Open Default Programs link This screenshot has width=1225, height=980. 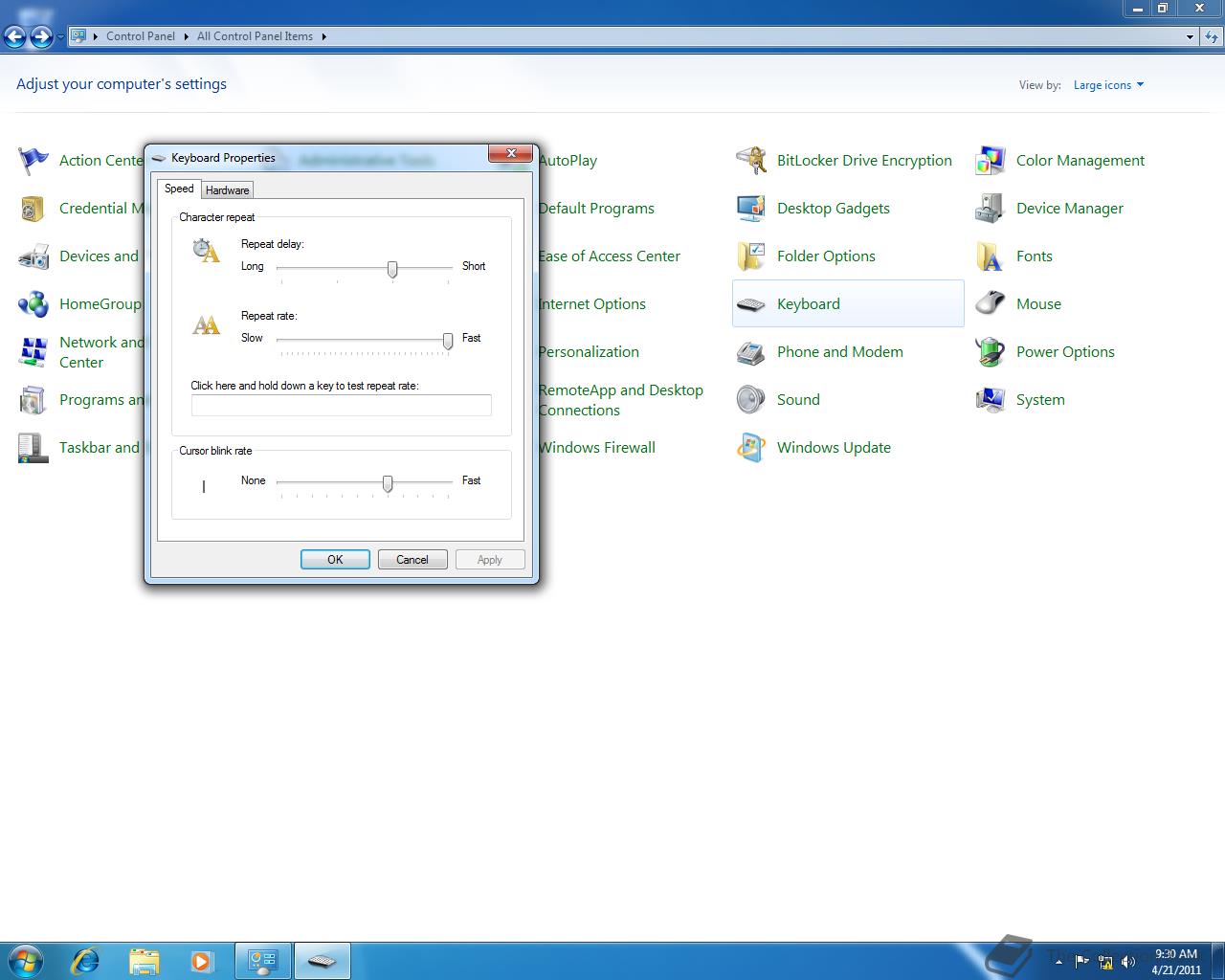click(596, 209)
